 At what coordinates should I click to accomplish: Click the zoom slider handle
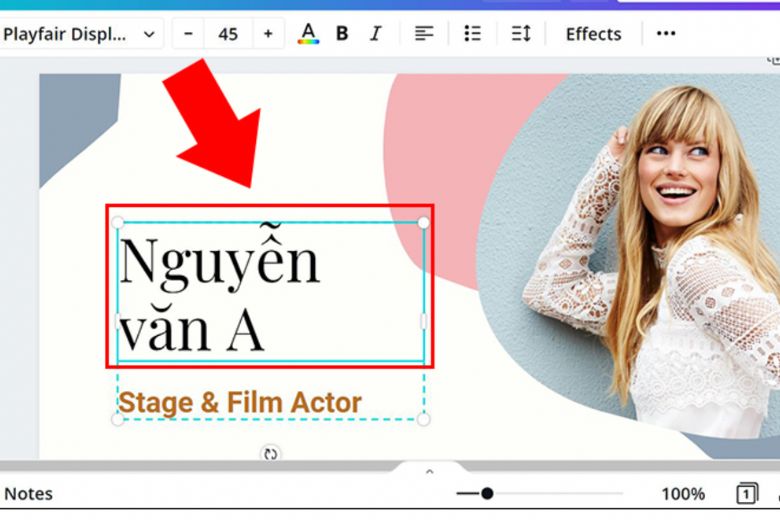487,494
